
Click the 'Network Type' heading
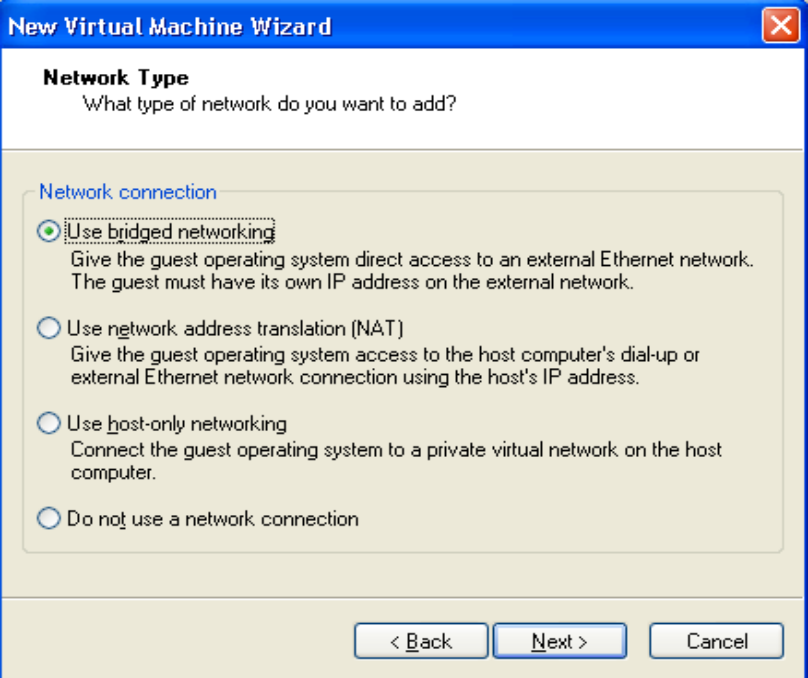tap(116, 78)
